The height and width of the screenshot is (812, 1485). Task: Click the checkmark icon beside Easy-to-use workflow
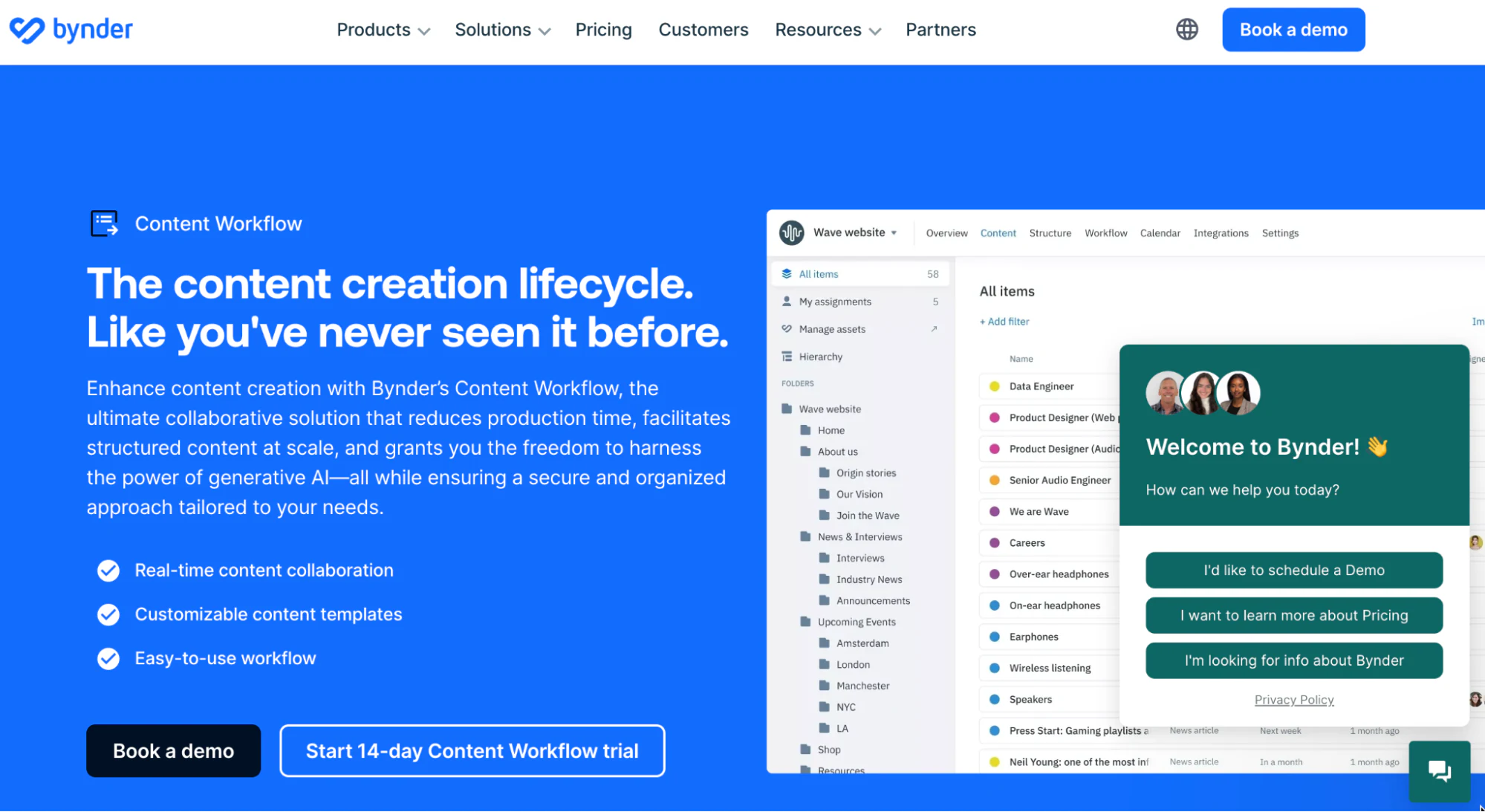tap(108, 658)
